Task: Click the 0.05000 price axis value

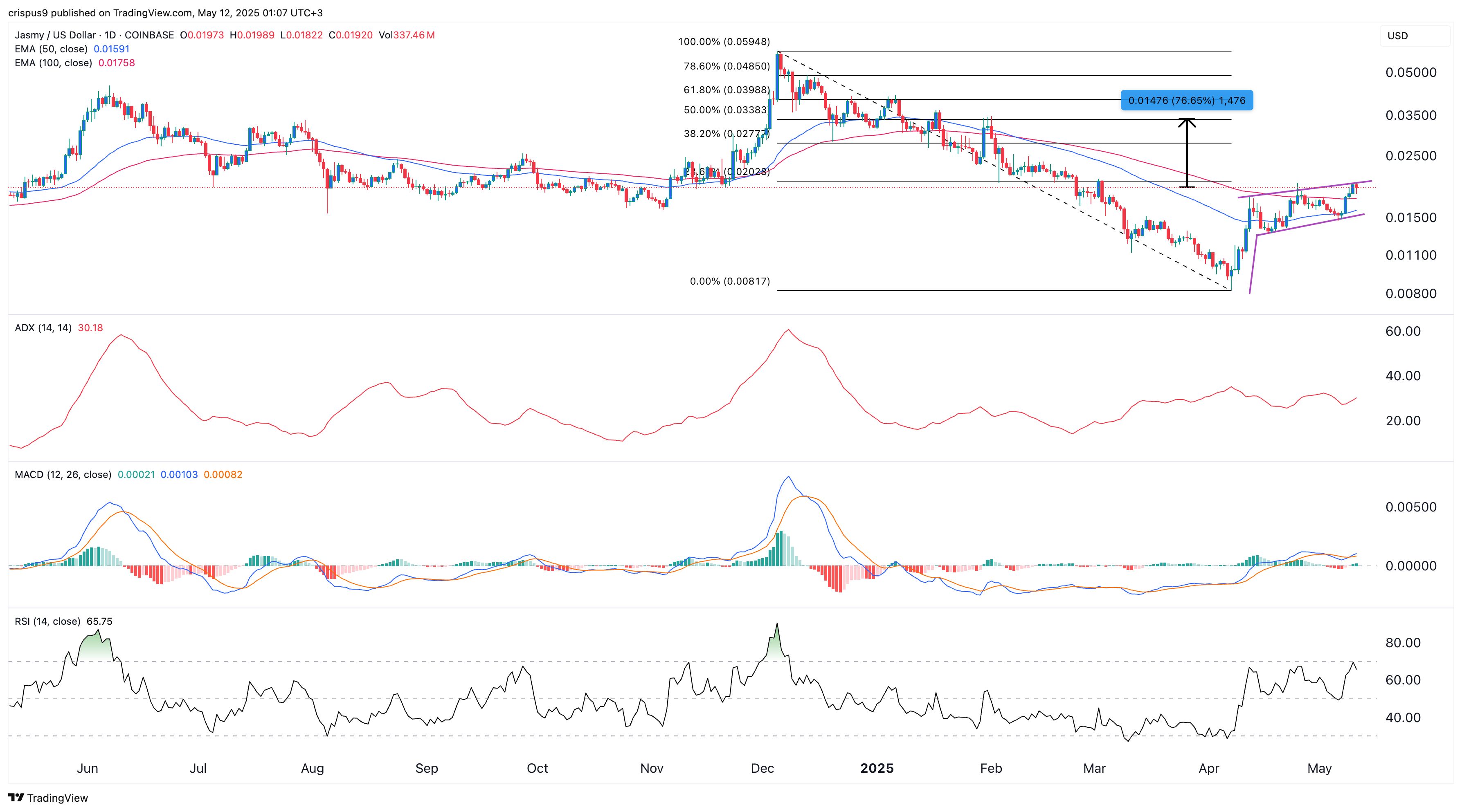Action: tap(1411, 73)
